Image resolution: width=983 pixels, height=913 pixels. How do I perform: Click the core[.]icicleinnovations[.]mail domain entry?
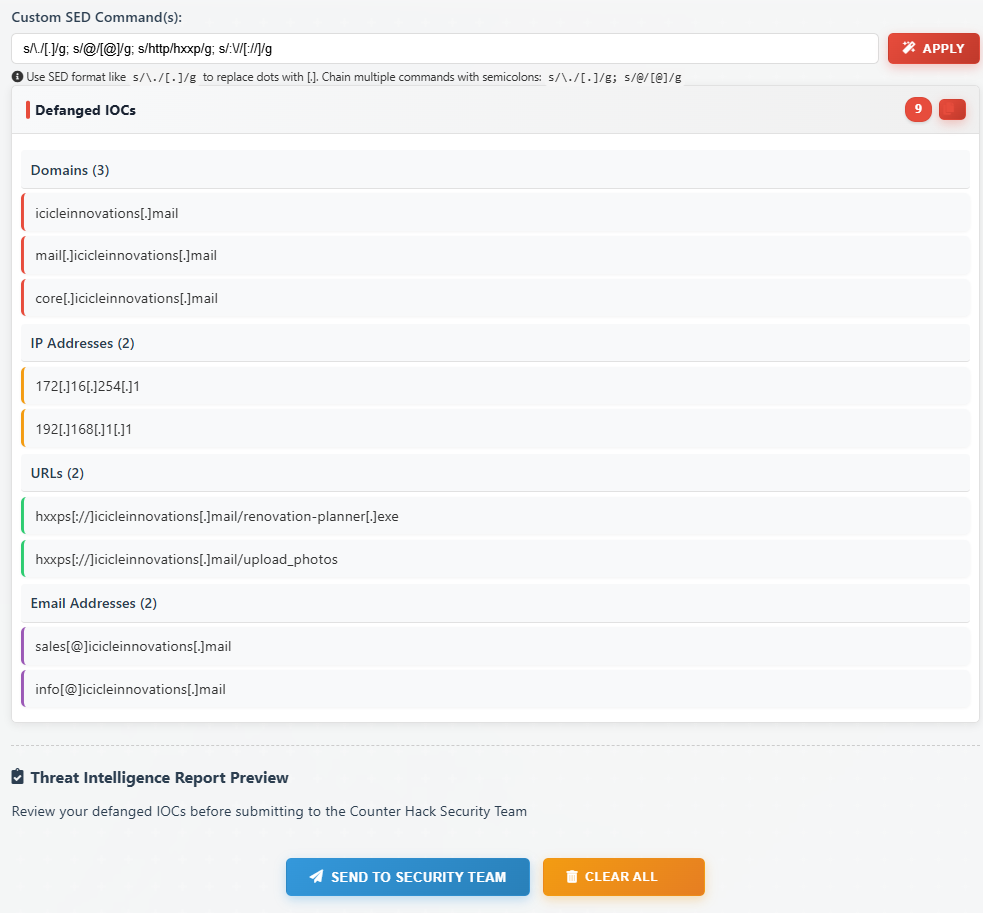[126, 298]
